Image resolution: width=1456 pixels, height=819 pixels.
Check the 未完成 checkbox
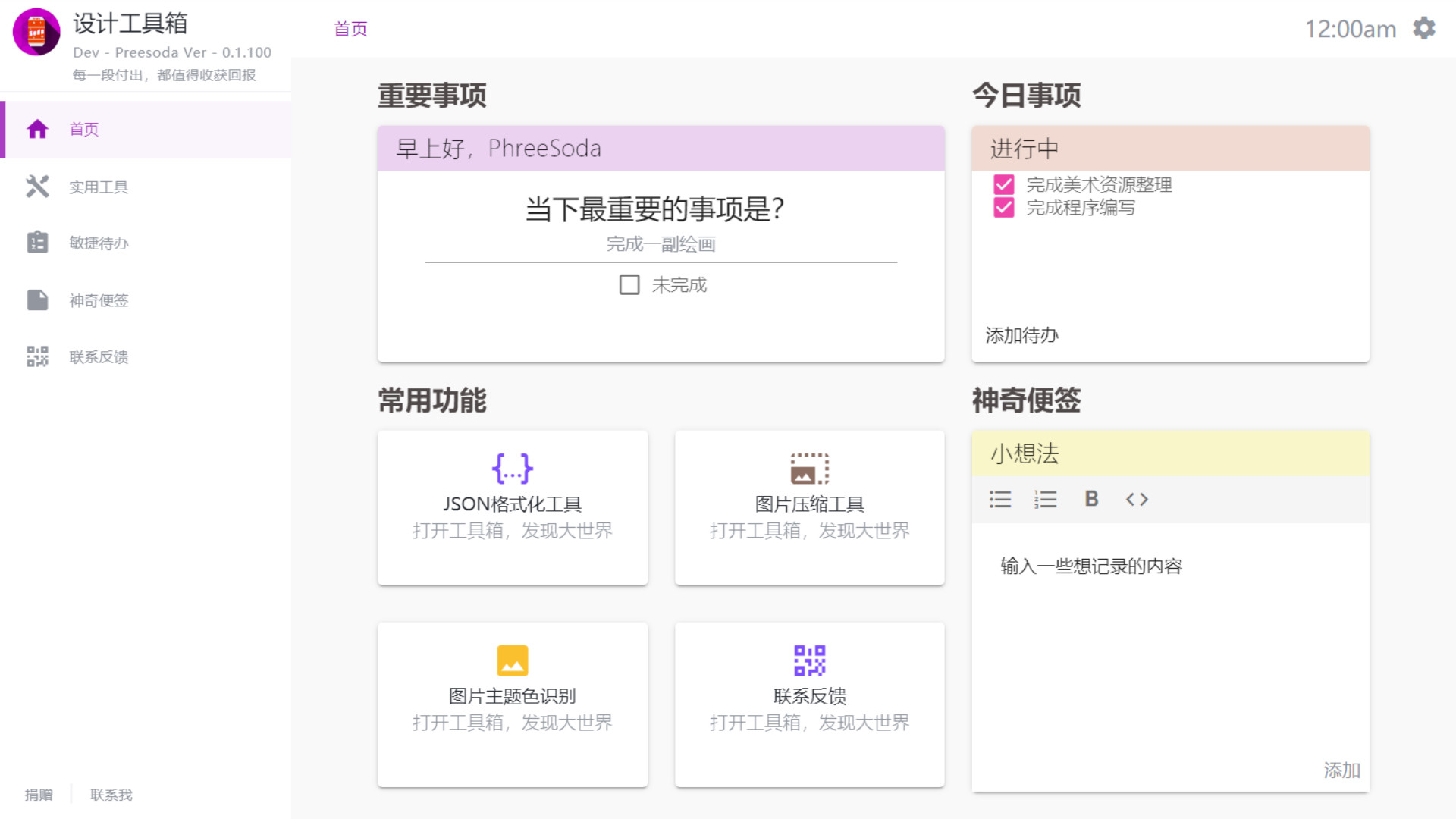coord(629,284)
